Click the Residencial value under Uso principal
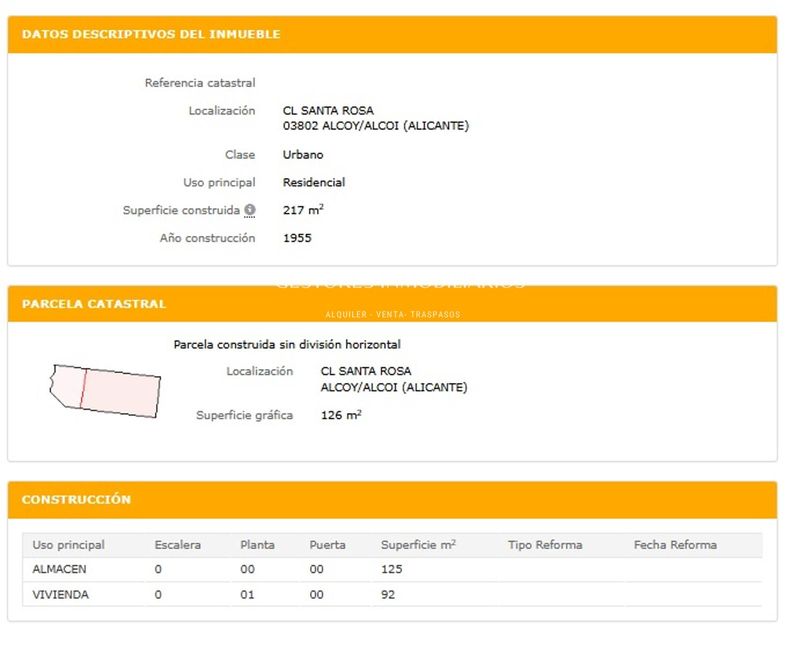This screenshot has width=800, height=653. point(312,182)
